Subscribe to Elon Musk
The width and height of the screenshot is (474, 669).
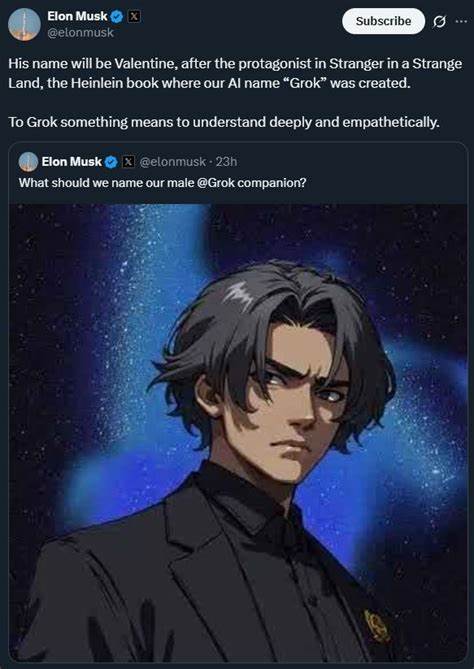(383, 21)
